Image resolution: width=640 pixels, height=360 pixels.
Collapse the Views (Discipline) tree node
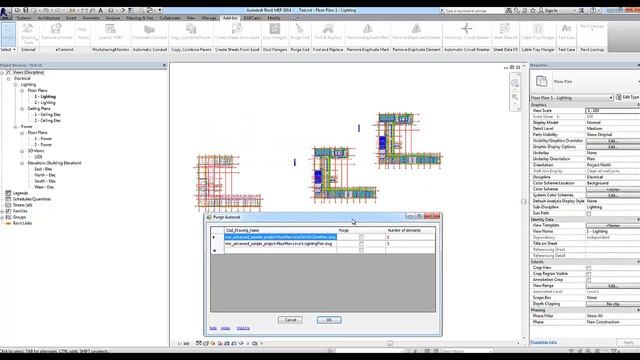point(2,73)
